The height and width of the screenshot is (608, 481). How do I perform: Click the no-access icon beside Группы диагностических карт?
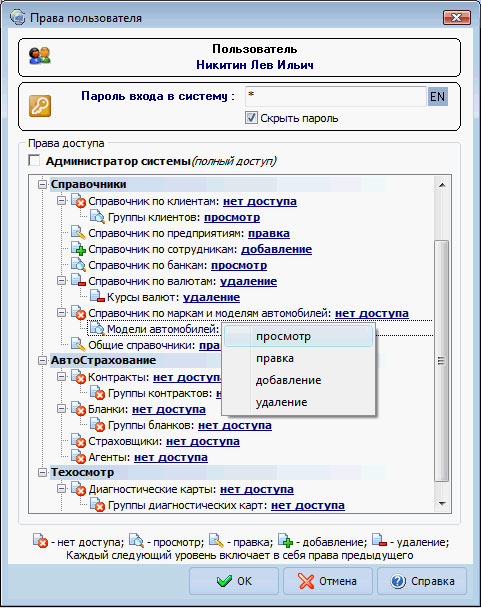point(97,505)
